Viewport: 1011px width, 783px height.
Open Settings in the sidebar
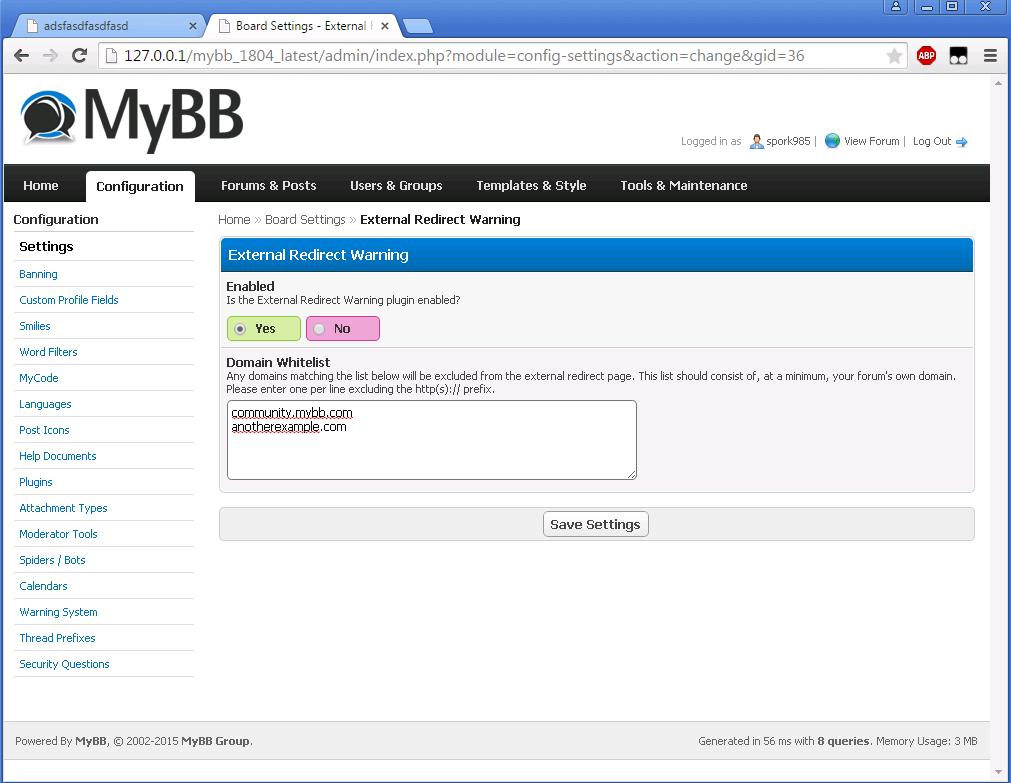[x=46, y=246]
